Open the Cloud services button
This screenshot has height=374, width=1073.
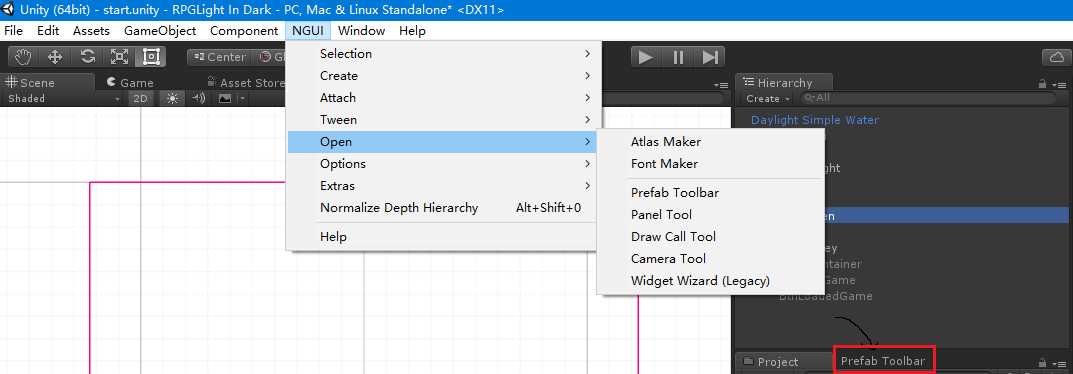[x=1057, y=57]
